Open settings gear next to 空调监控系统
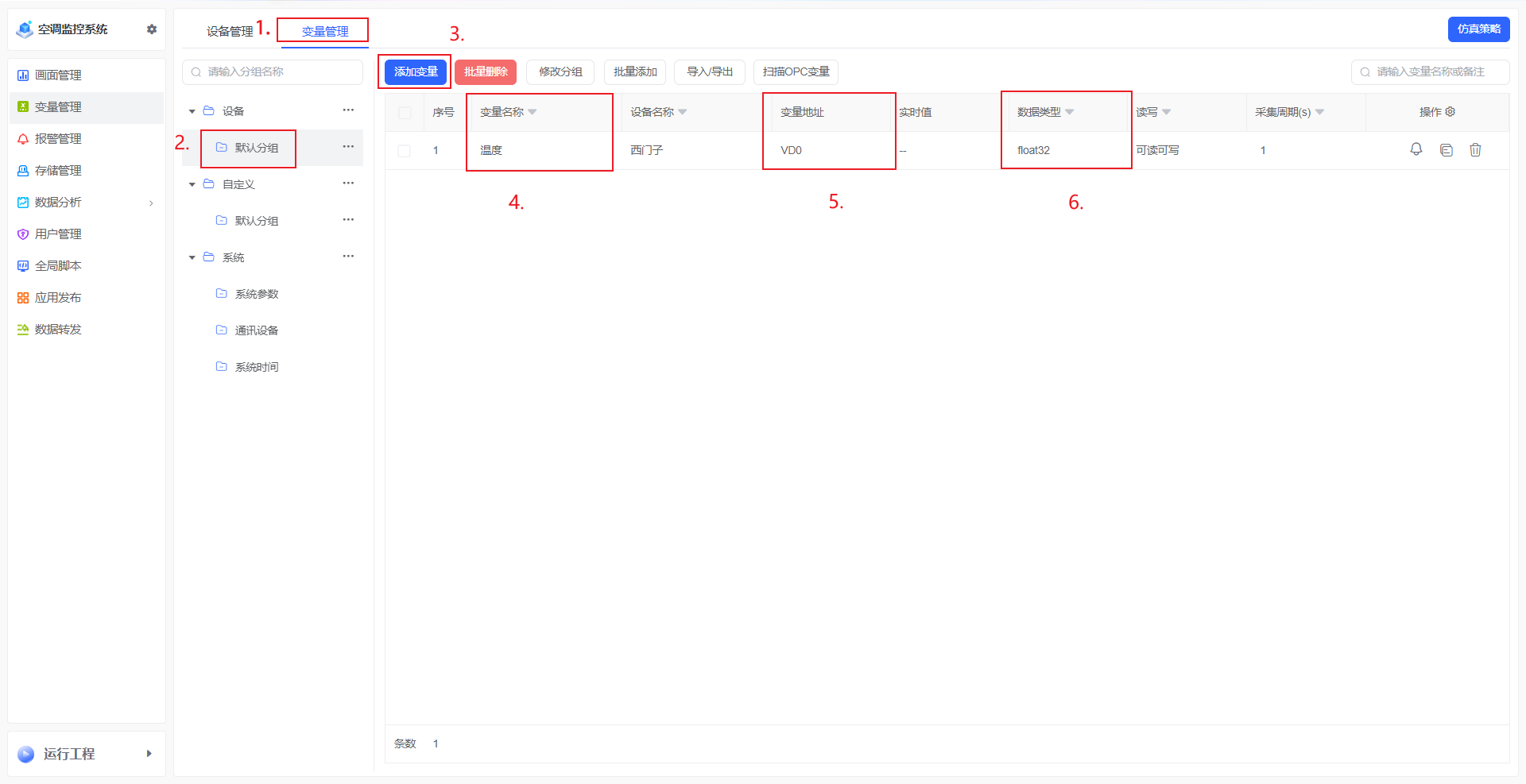 tap(152, 29)
